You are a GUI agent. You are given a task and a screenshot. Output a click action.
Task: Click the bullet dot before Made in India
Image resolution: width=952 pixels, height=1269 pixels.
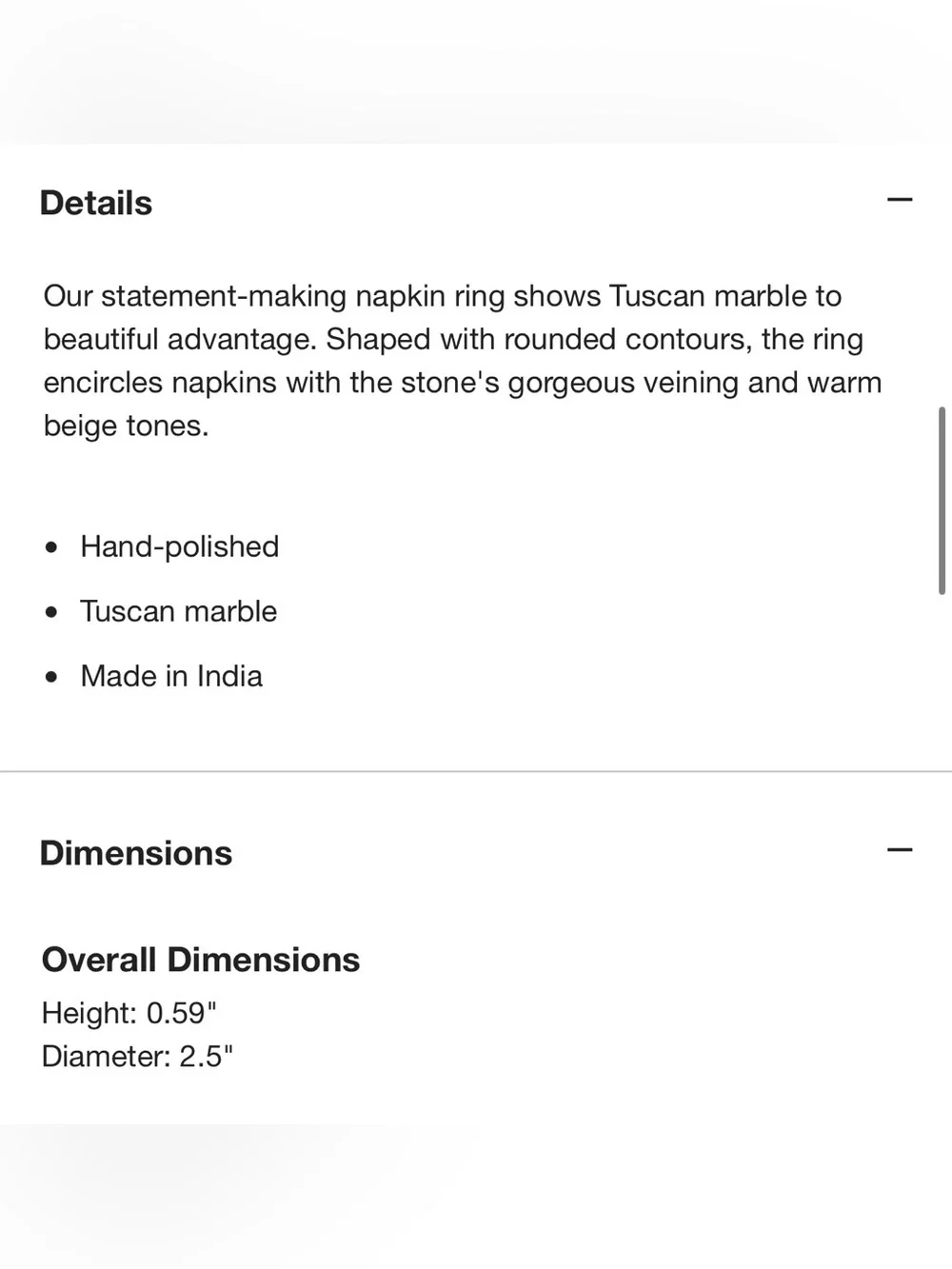[x=51, y=677]
